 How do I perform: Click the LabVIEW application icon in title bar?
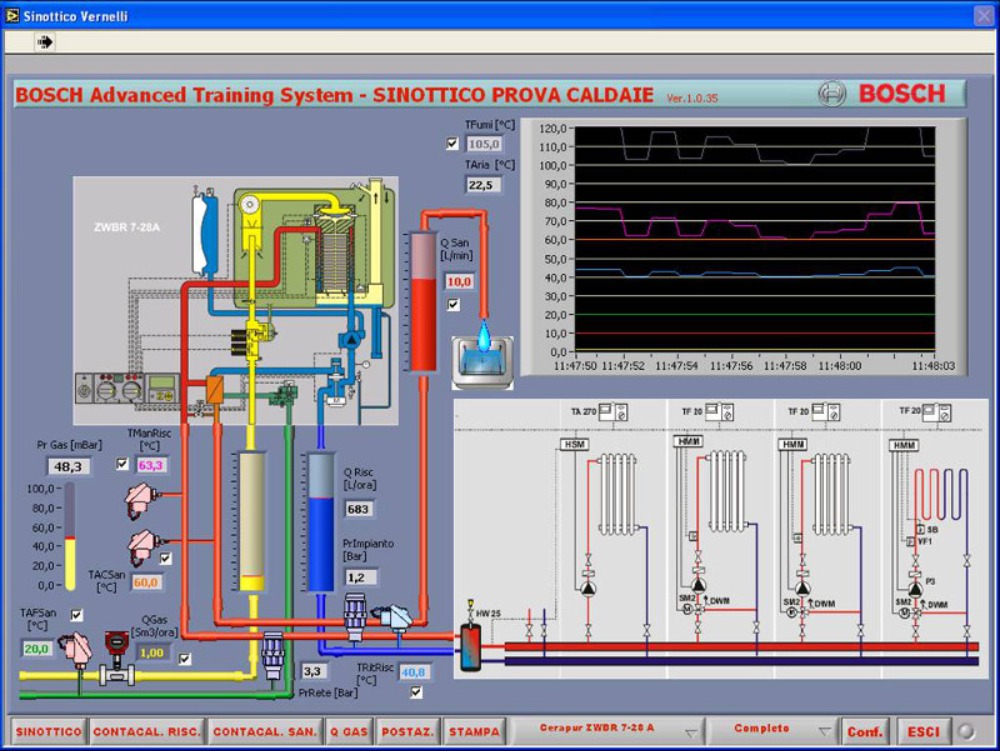click(11, 15)
